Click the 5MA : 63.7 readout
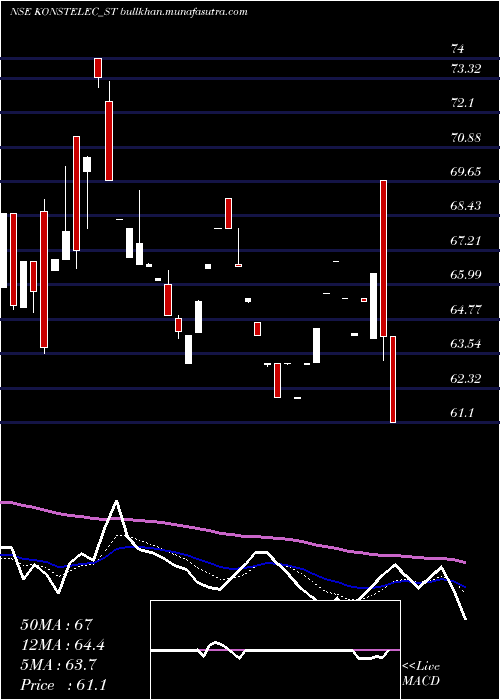This screenshot has width=500, height=700. tap(58, 665)
